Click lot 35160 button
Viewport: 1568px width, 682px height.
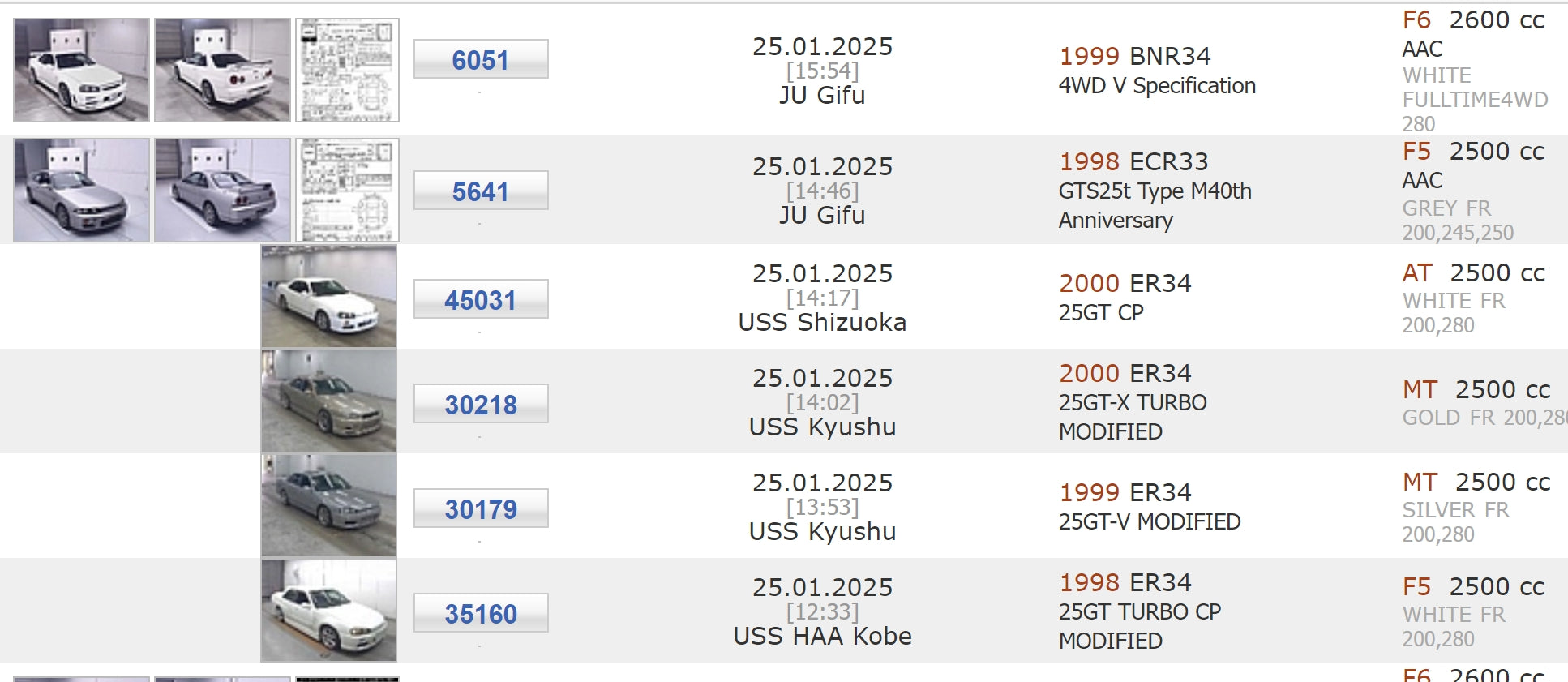click(x=481, y=613)
